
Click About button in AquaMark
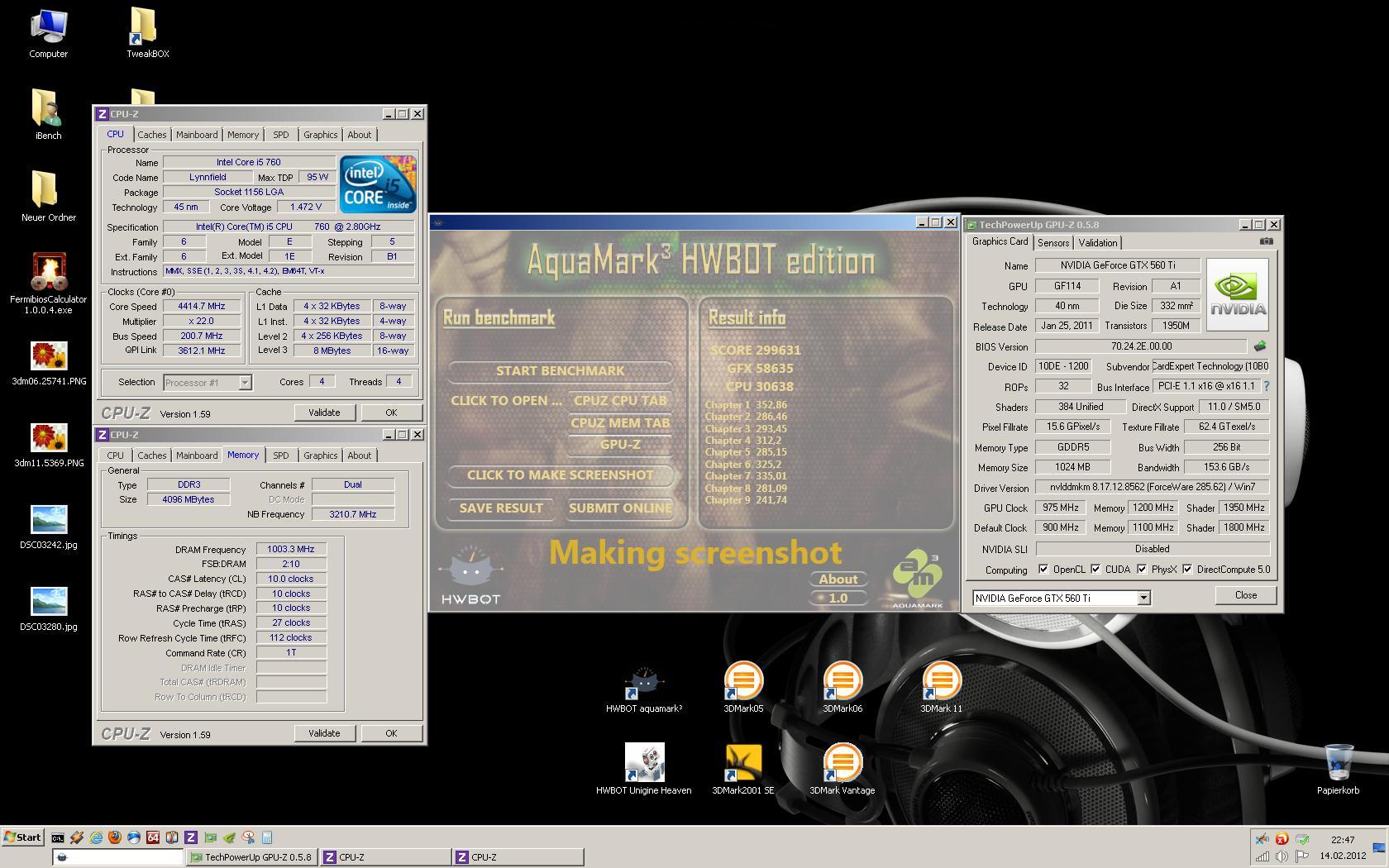[x=838, y=579]
